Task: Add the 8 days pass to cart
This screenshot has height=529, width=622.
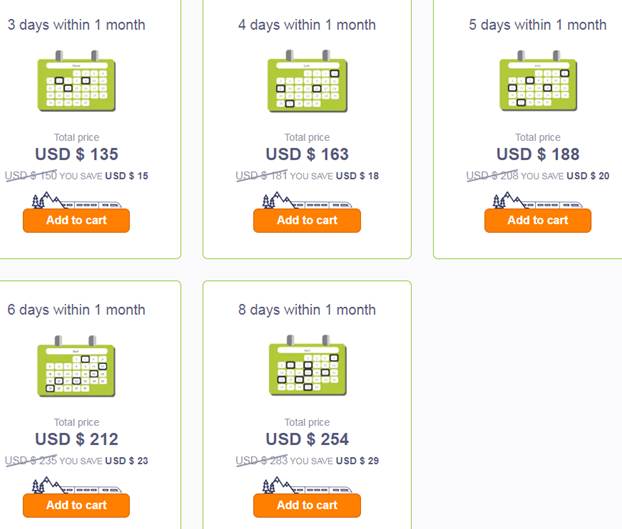Action: [307, 505]
